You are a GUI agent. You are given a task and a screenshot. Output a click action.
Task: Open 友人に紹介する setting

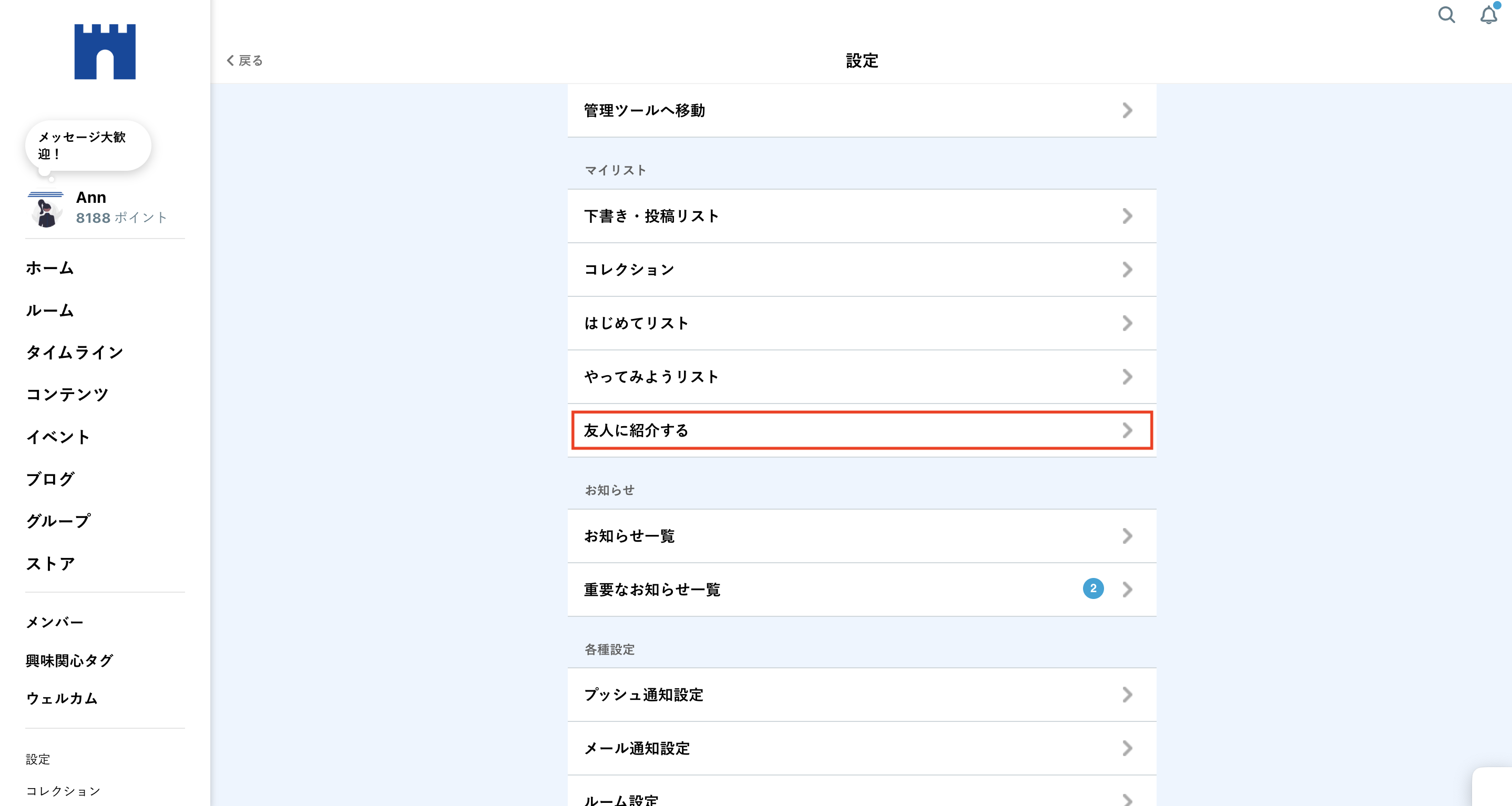862,430
